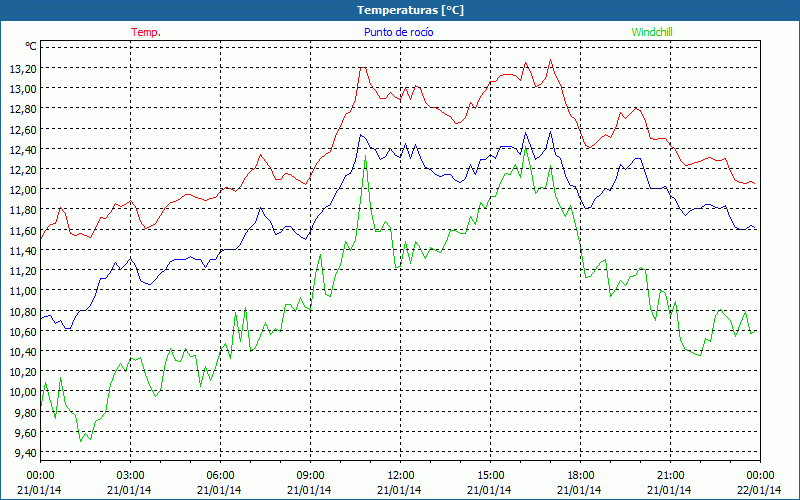Click the 21/01/14 date under 03:00
This screenshot has width=800, height=500.
click(130, 490)
